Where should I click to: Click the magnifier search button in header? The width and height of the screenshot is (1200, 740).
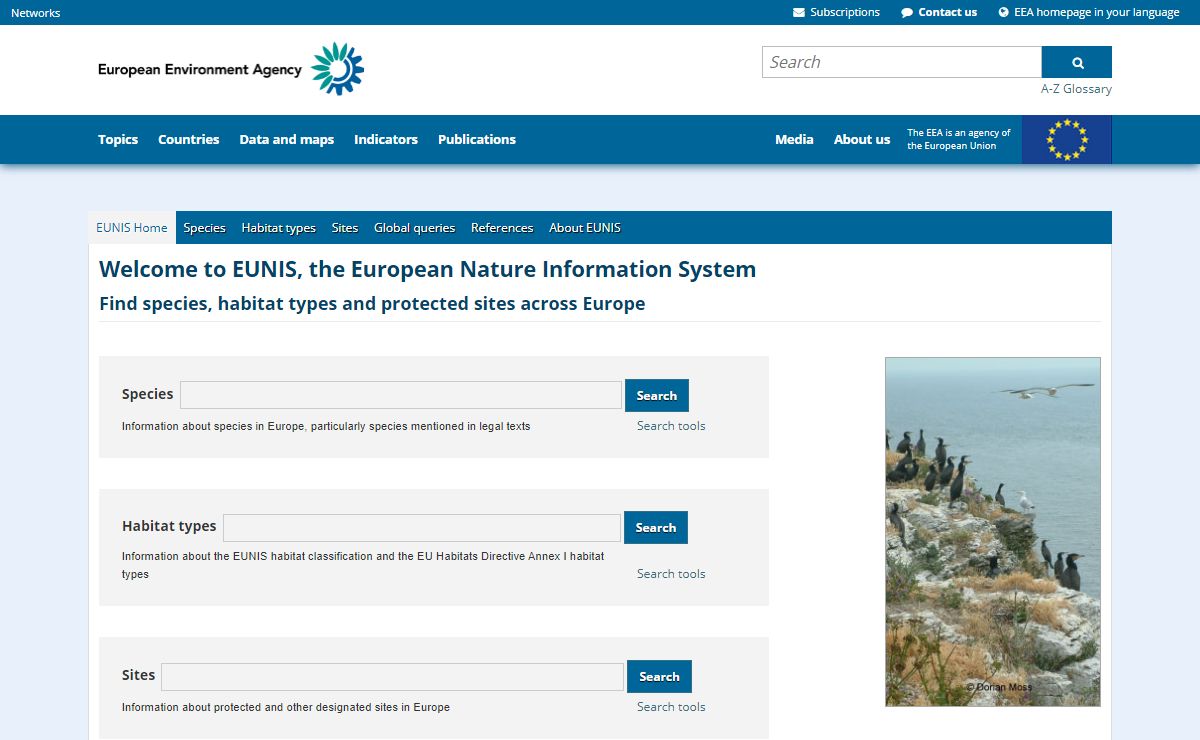[x=1077, y=62]
